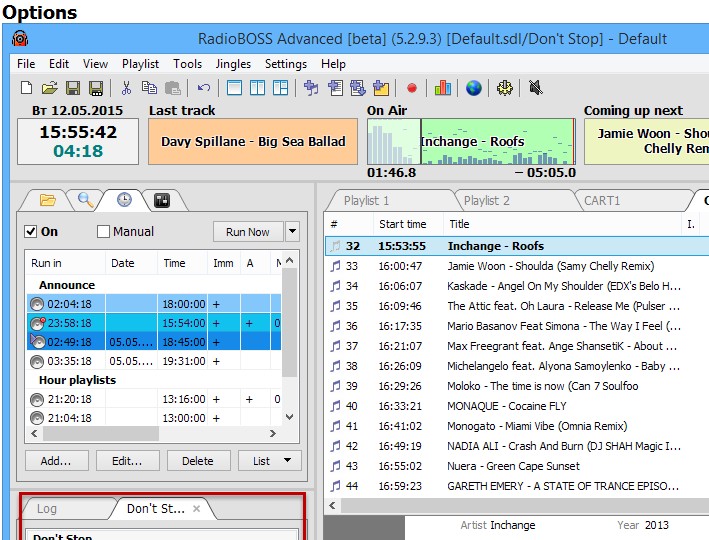This screenshot has height=540, width=709.
Task: Click the Last track Davy Spillane box
Action: [253, 142]
